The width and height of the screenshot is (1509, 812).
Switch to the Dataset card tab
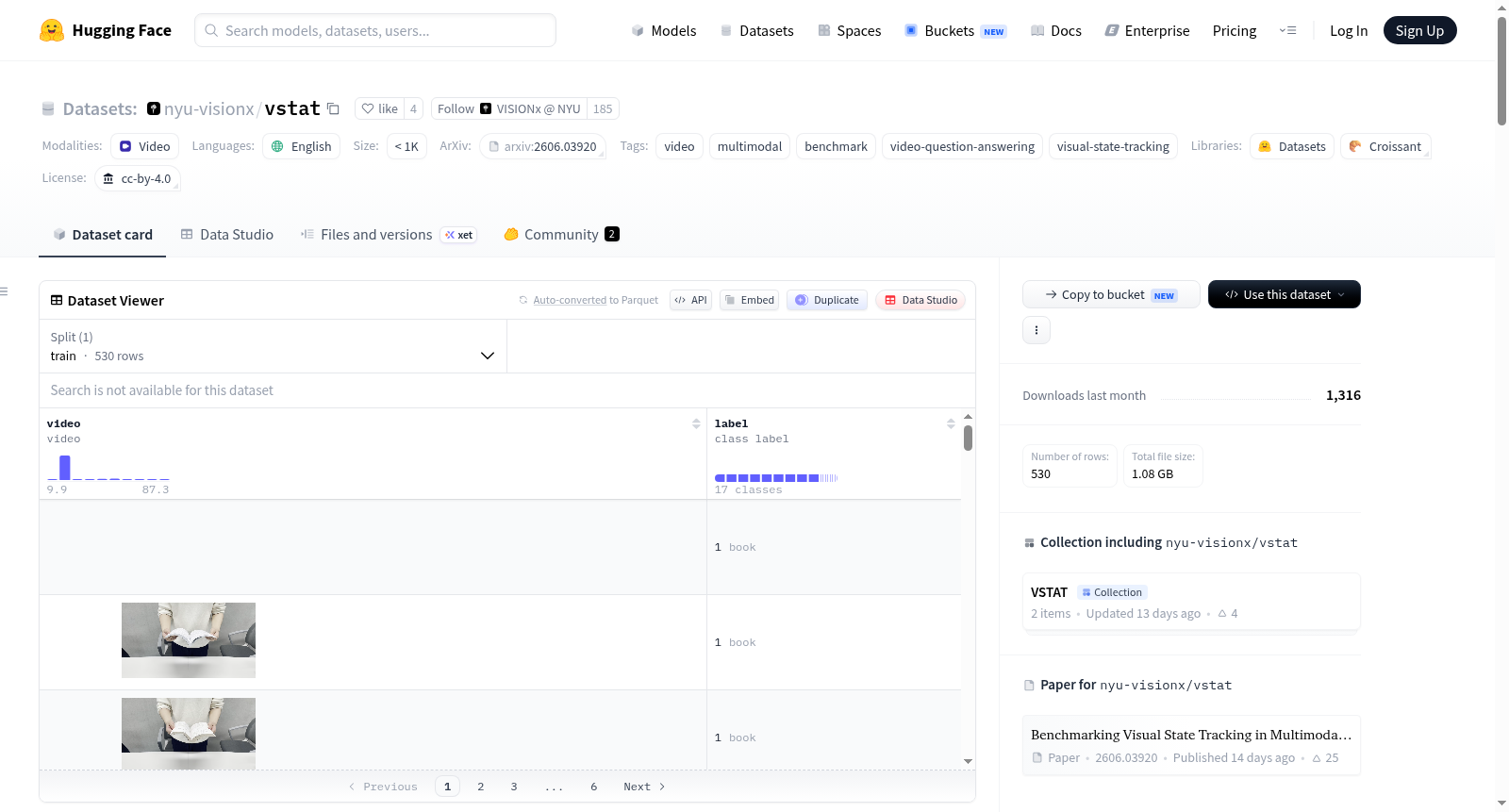102,234
